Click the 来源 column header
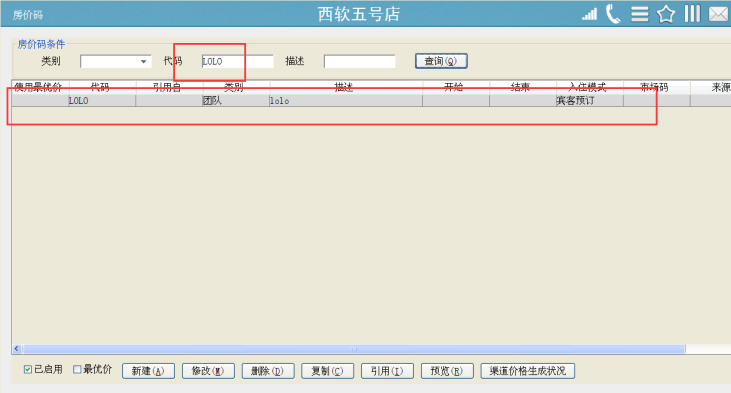This screenshot has width=731, height=393. pyautogui.click(x=710, y=87)
